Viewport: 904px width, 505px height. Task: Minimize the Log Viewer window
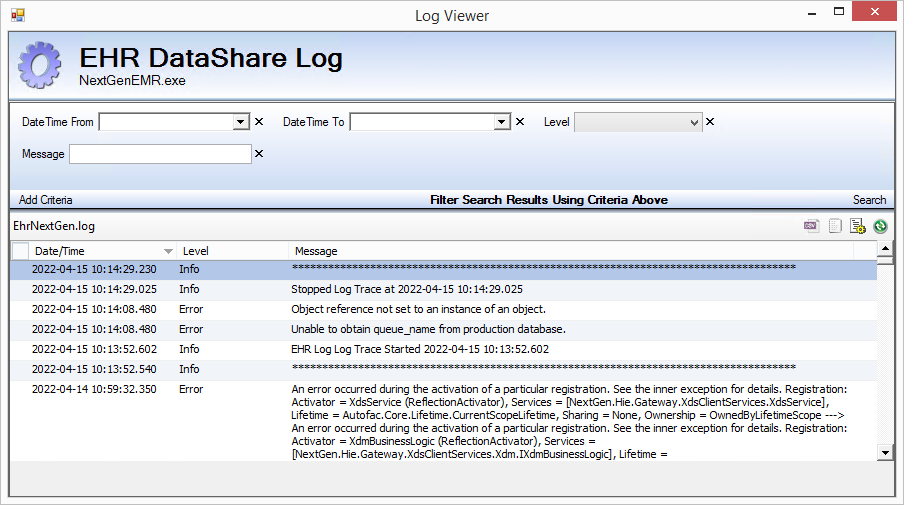click(x=812, y=12)
